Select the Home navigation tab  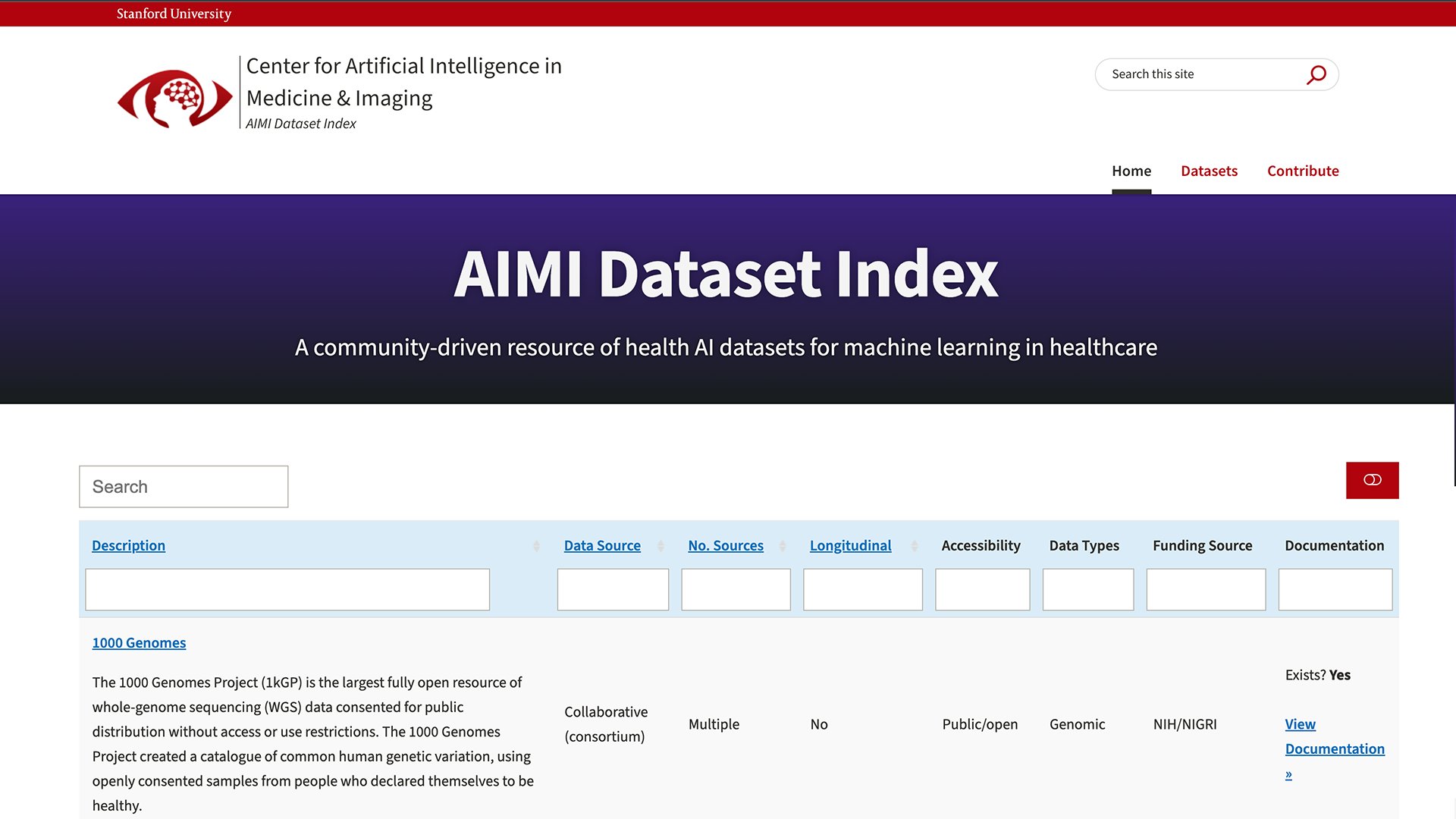click(1131, 171)
